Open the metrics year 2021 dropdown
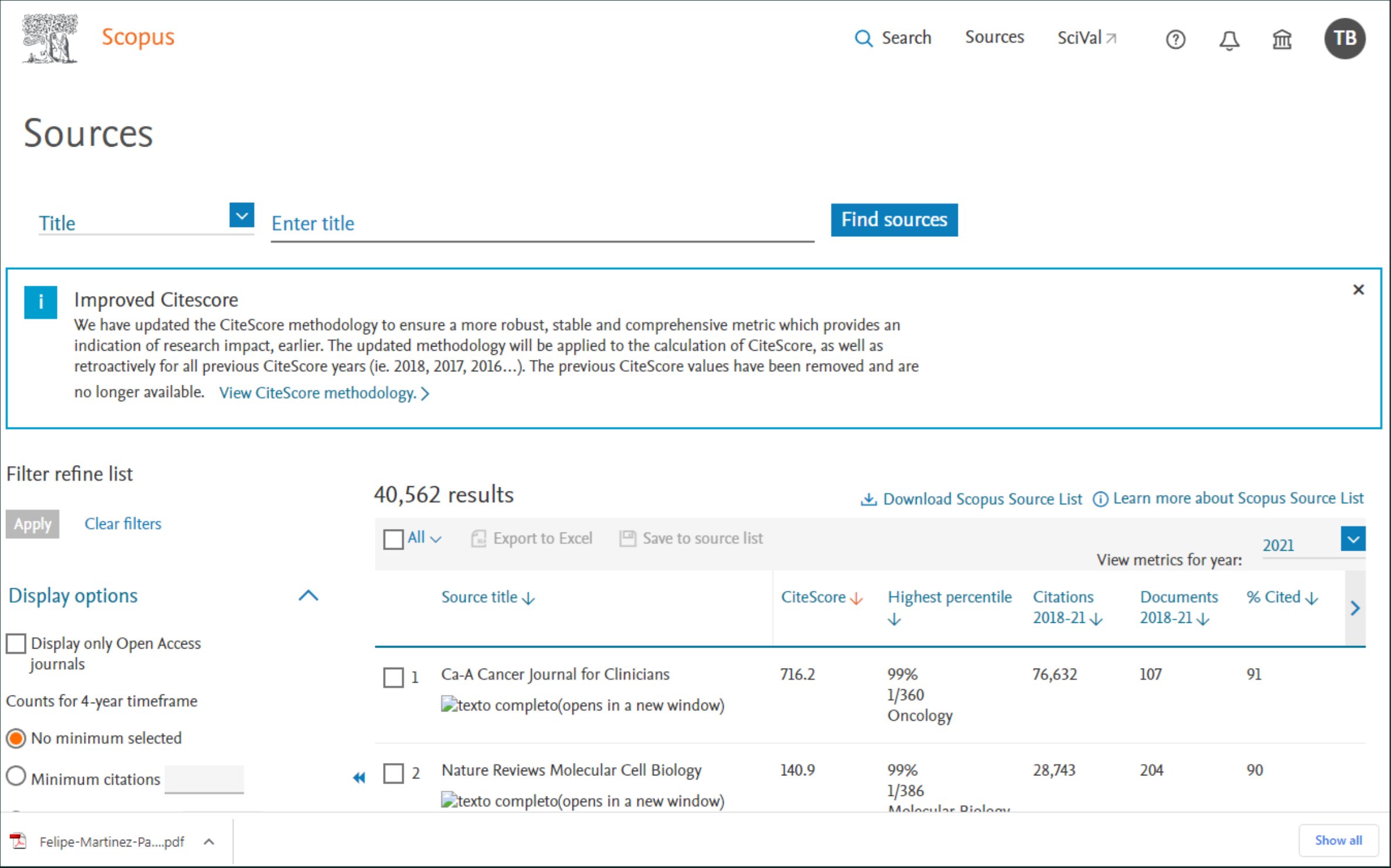 point(1353,539)
